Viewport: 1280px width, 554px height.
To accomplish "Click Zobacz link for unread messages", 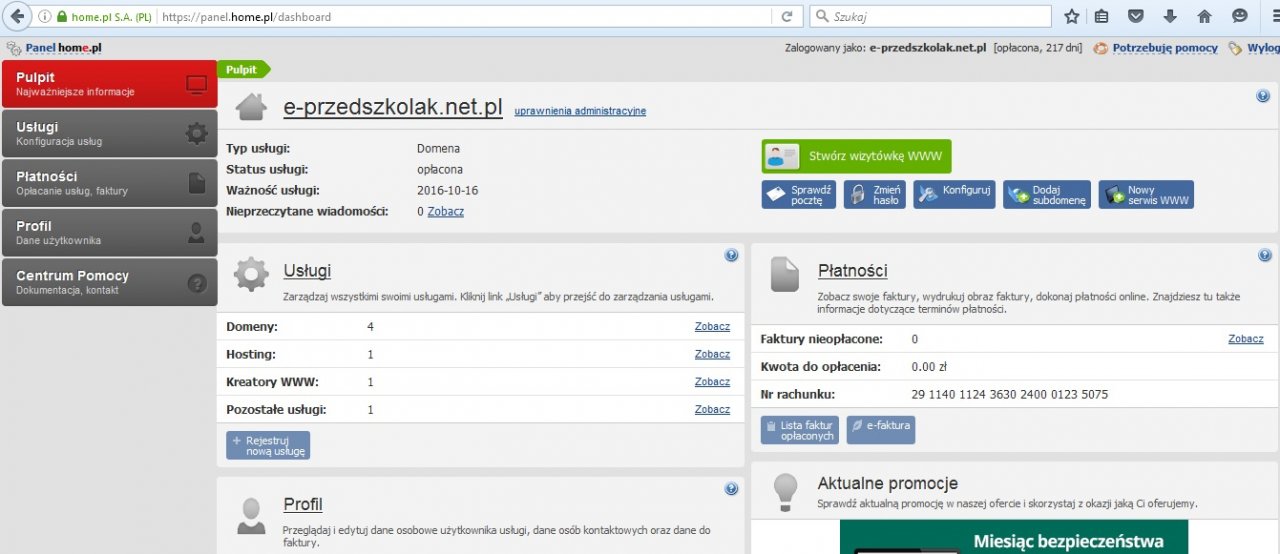I will [445, 212].
